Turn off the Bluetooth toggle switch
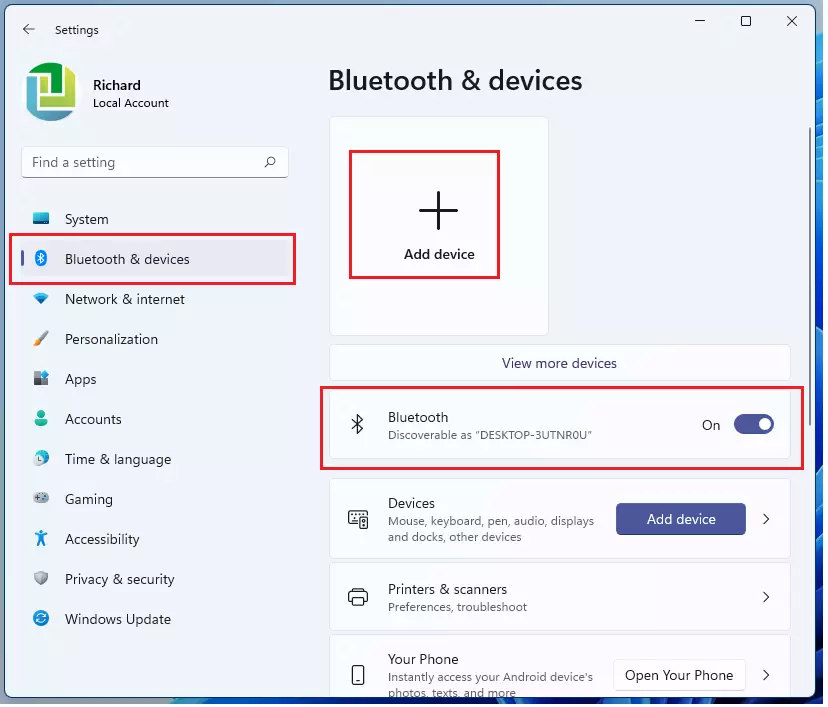The height and width of the screenshot is (707, 828). click(756, 426)
